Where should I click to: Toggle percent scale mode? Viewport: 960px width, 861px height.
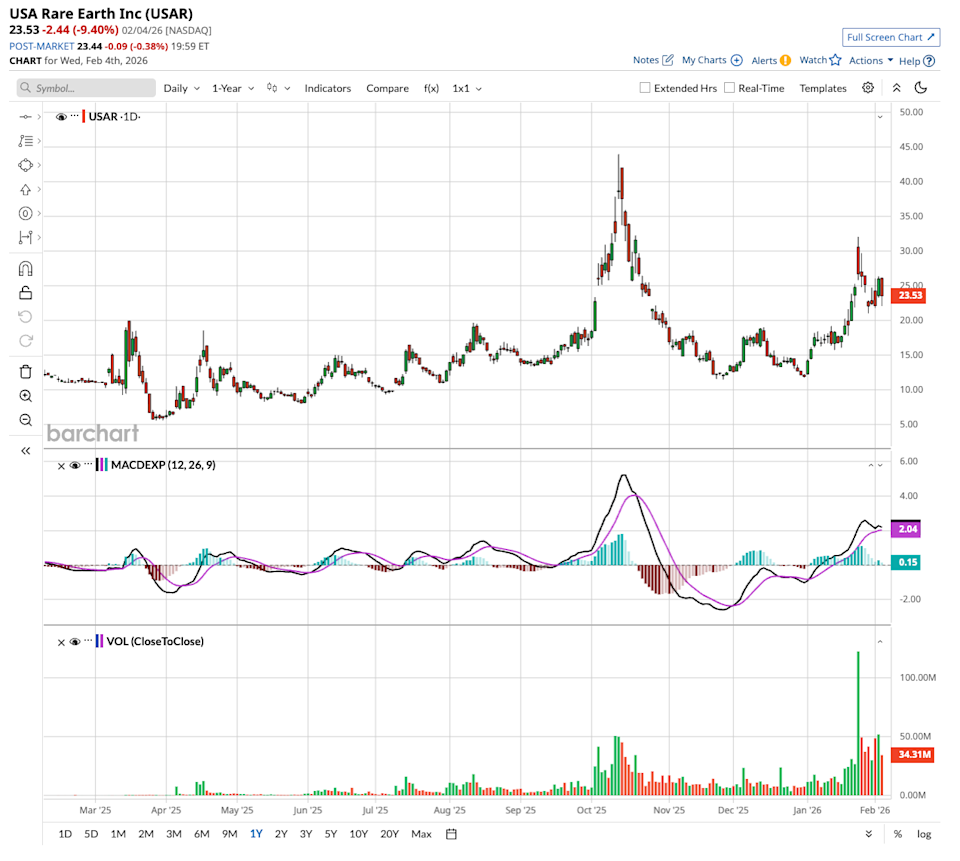898,834
